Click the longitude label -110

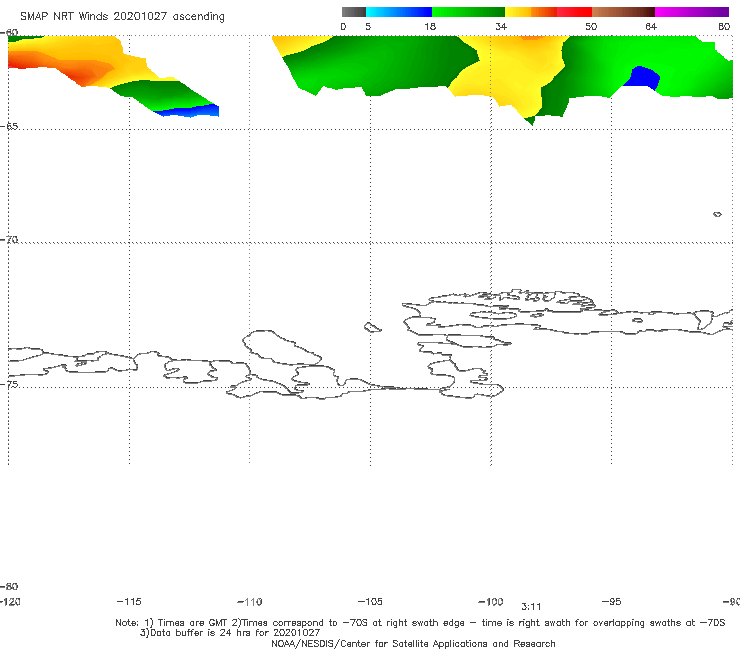point(250,602)
